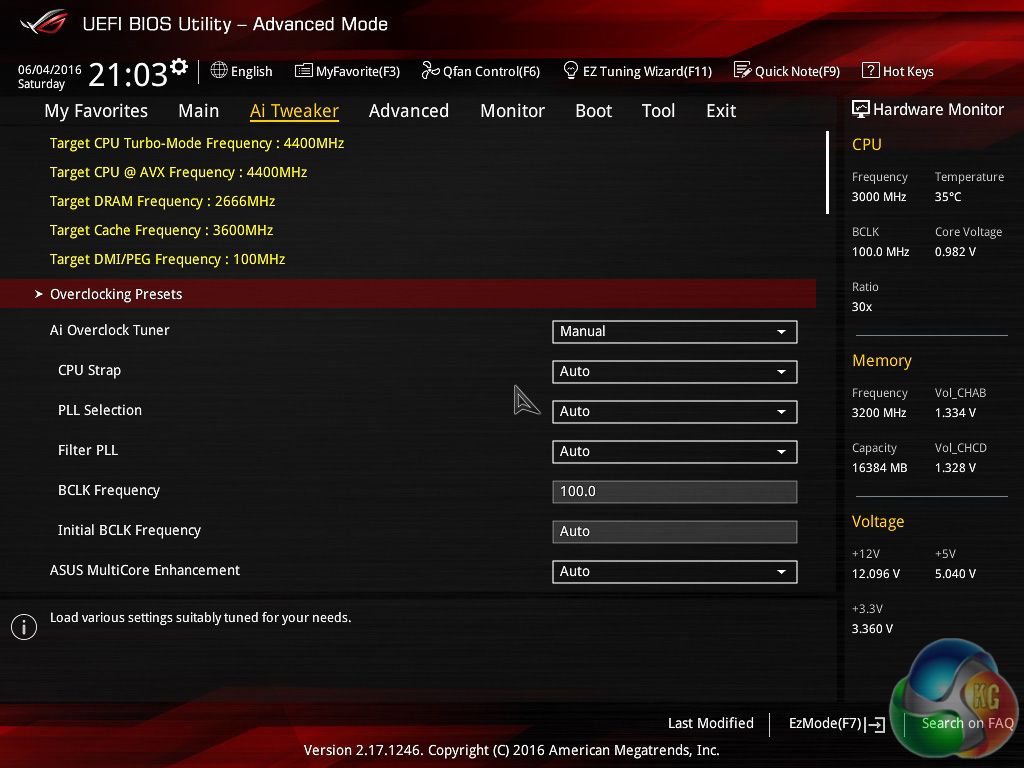Click the EzMode exit arrow icon
This screenshot has width=1024, height=768.
click(875, 724)
